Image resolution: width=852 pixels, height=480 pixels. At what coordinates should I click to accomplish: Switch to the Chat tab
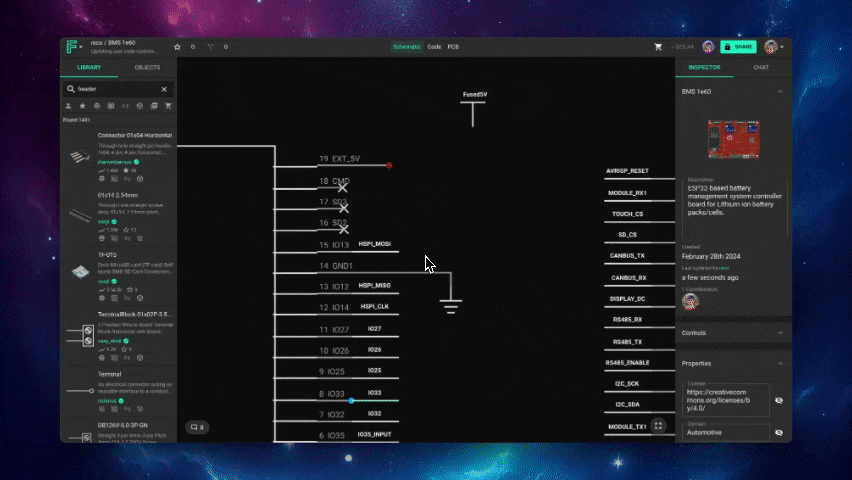(x=761, y=68)
